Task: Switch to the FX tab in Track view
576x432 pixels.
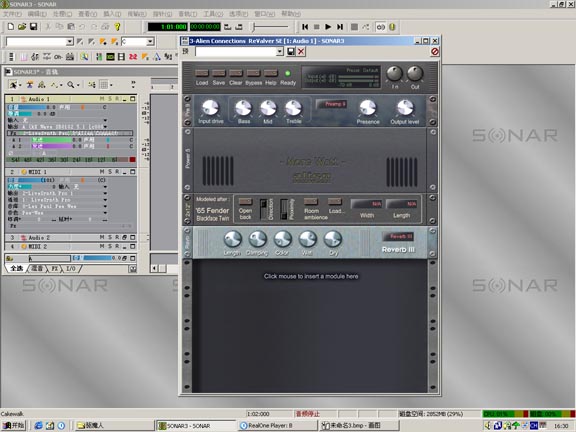Action: [54, 269]
